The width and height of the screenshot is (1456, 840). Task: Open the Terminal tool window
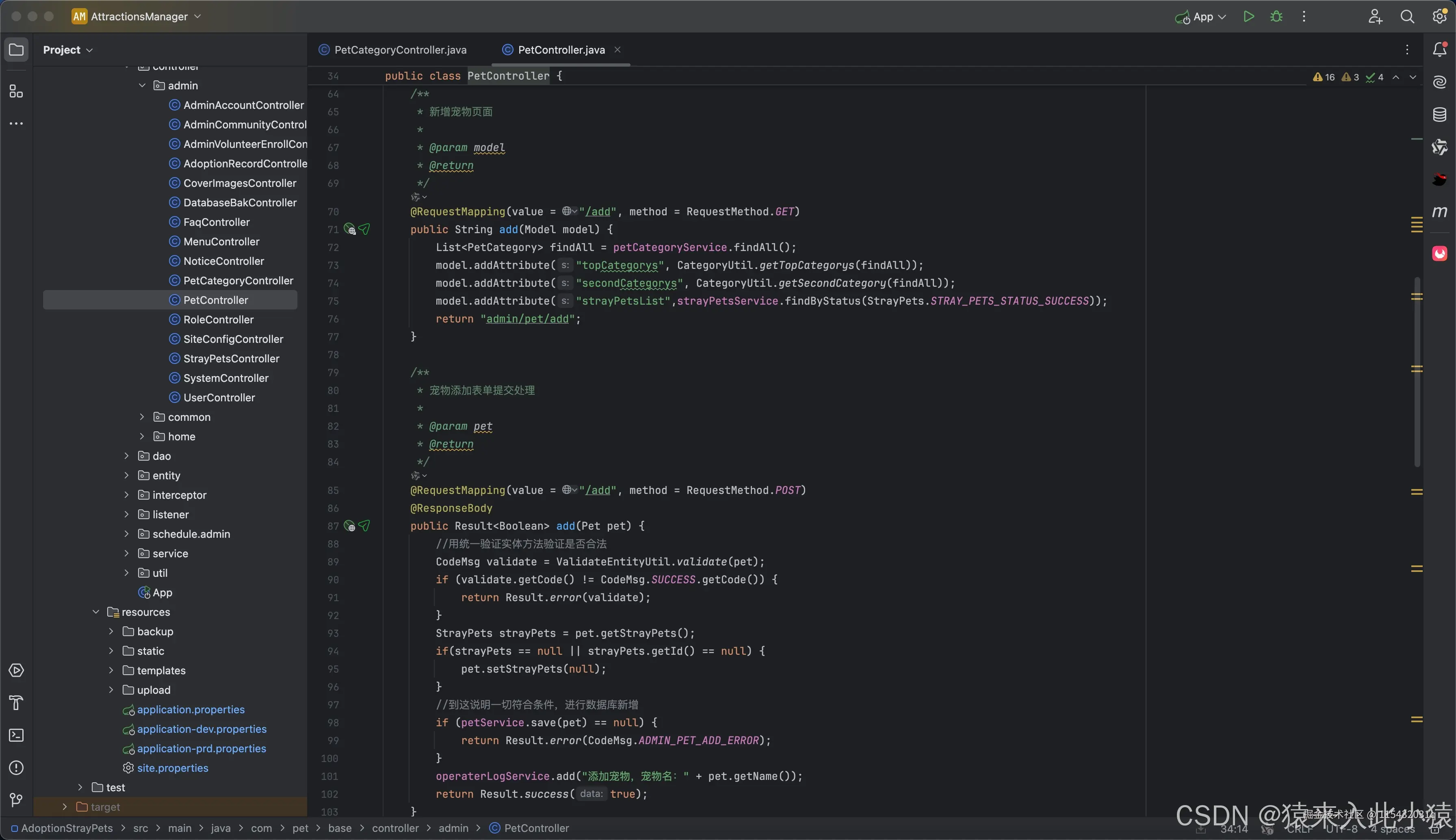[x=16, y=735]
